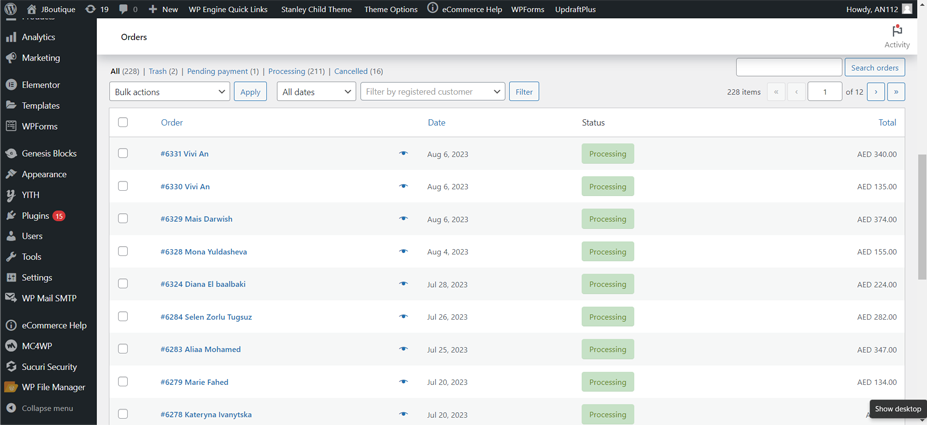Image resolution: width=927 pixels, height=425 pixels.
Task: Click the MC4WP sidebar icon
Action: pos(11,346)
